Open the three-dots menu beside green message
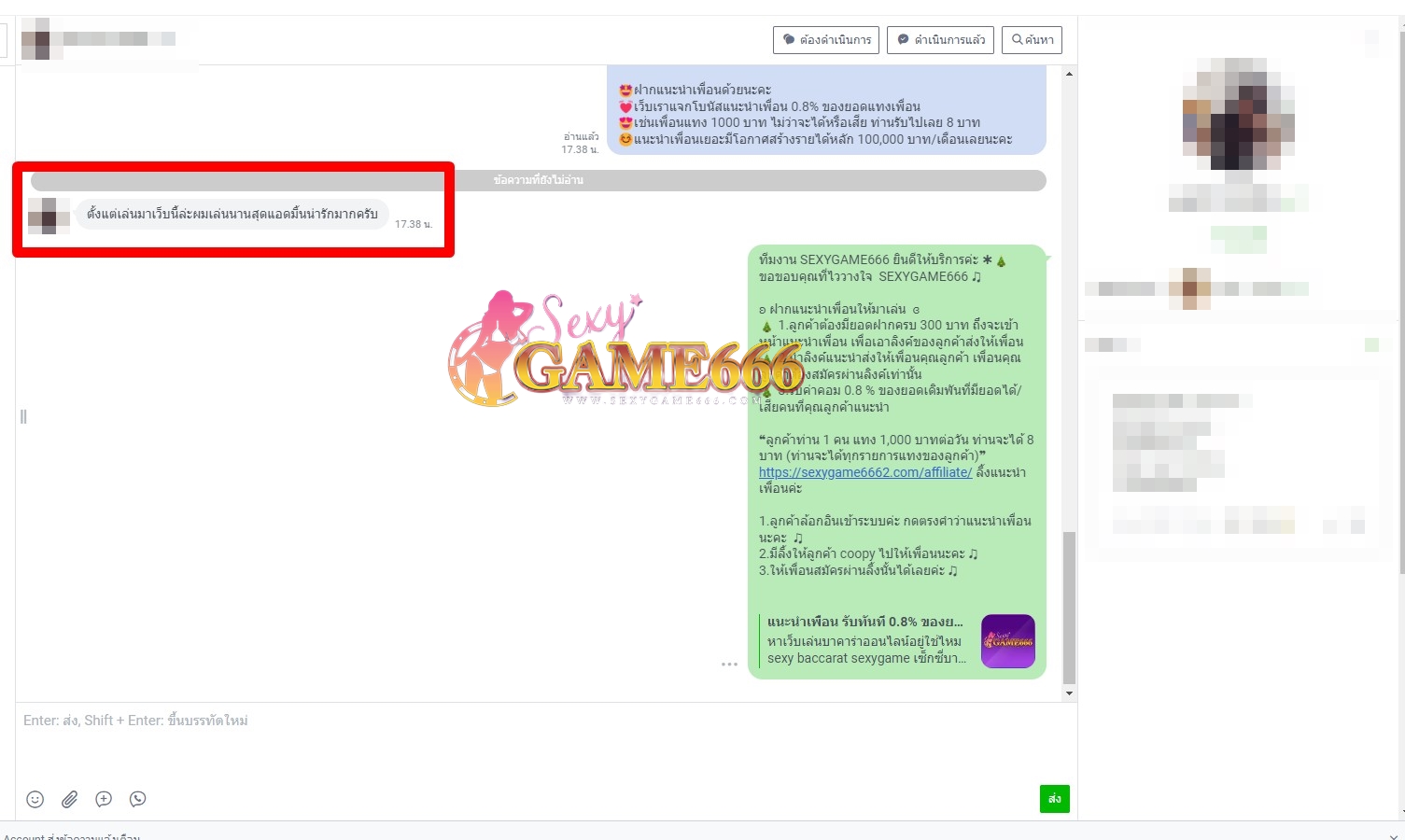 (729, 665)
